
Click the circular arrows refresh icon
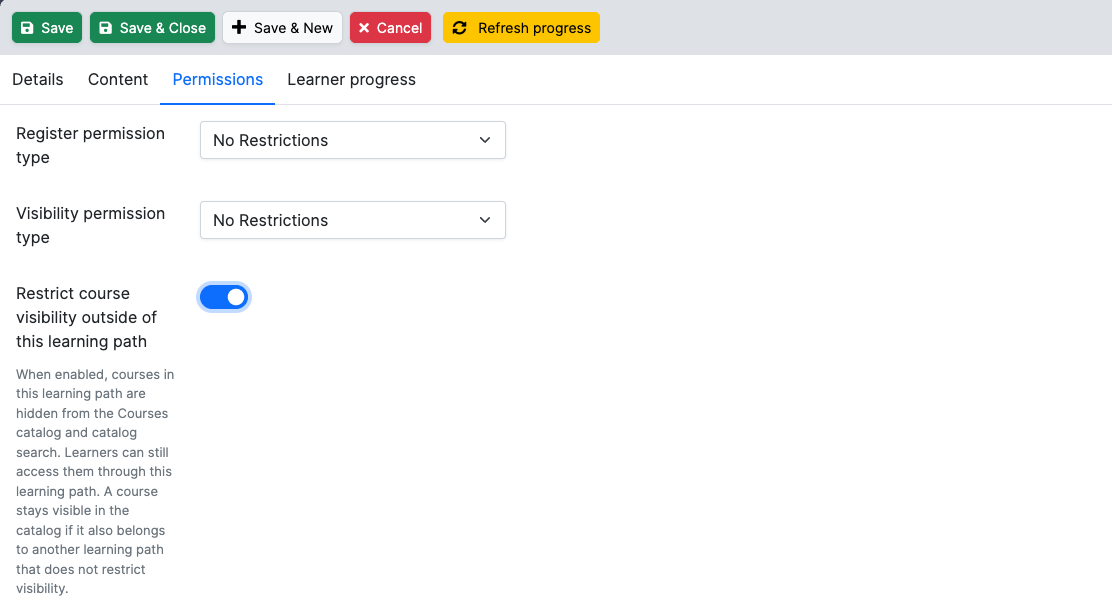coord(460,28)
